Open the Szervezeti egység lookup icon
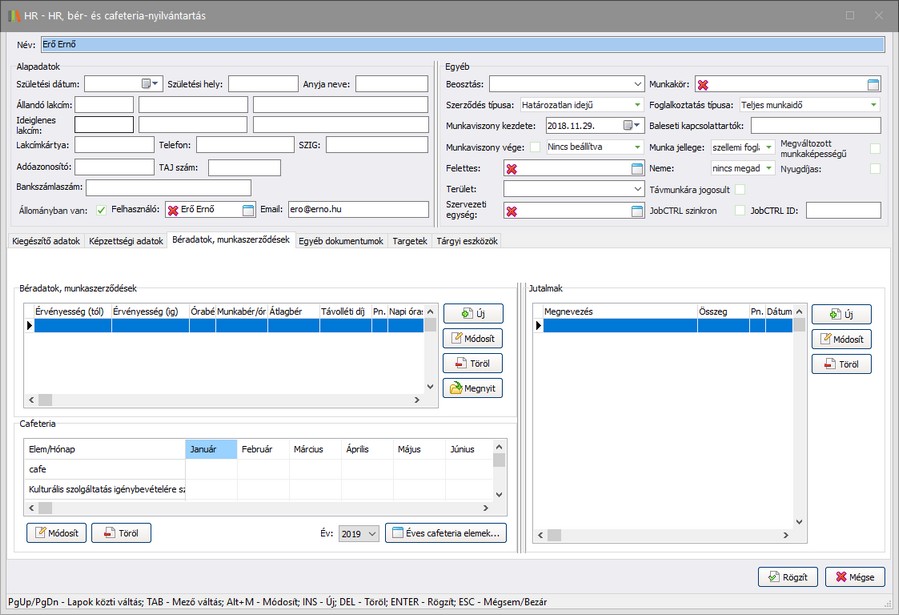 [x=636, y=211]
